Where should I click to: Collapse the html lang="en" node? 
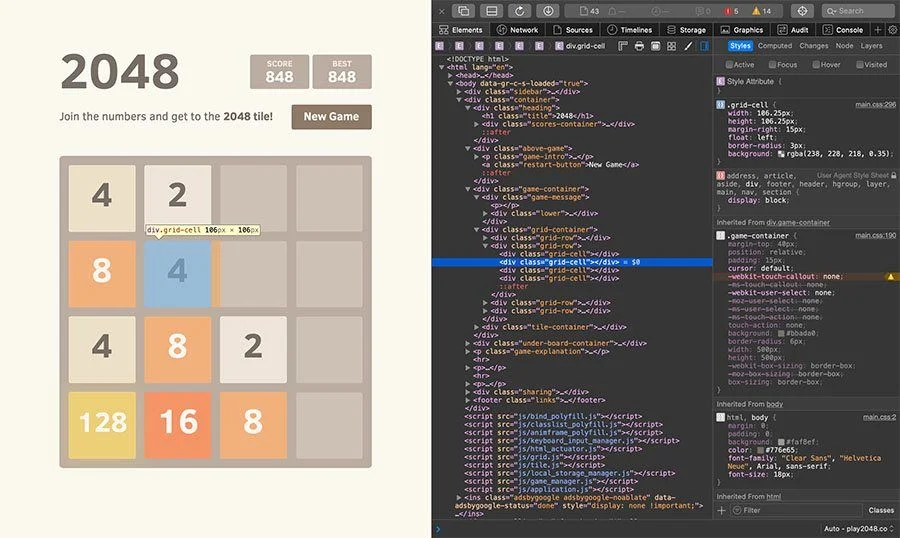coord(441,67)
